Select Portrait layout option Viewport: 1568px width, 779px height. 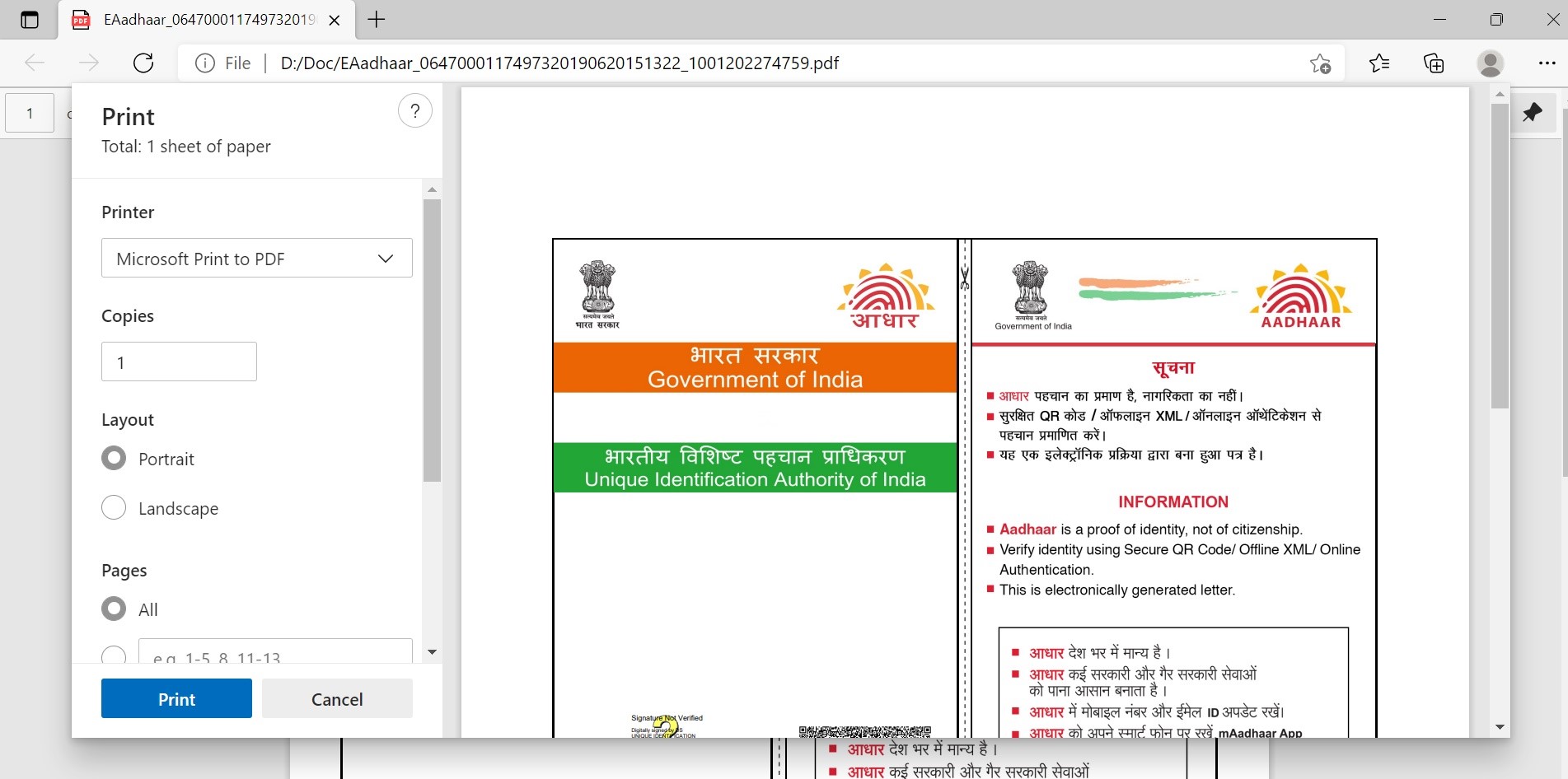(x=114, y=458)
